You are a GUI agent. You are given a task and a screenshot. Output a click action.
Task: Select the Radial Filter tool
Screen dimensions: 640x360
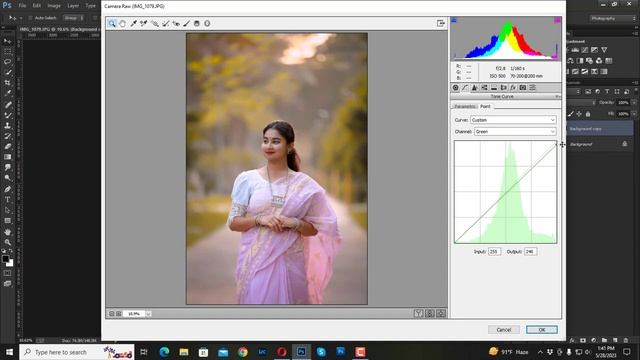(207, 24)
